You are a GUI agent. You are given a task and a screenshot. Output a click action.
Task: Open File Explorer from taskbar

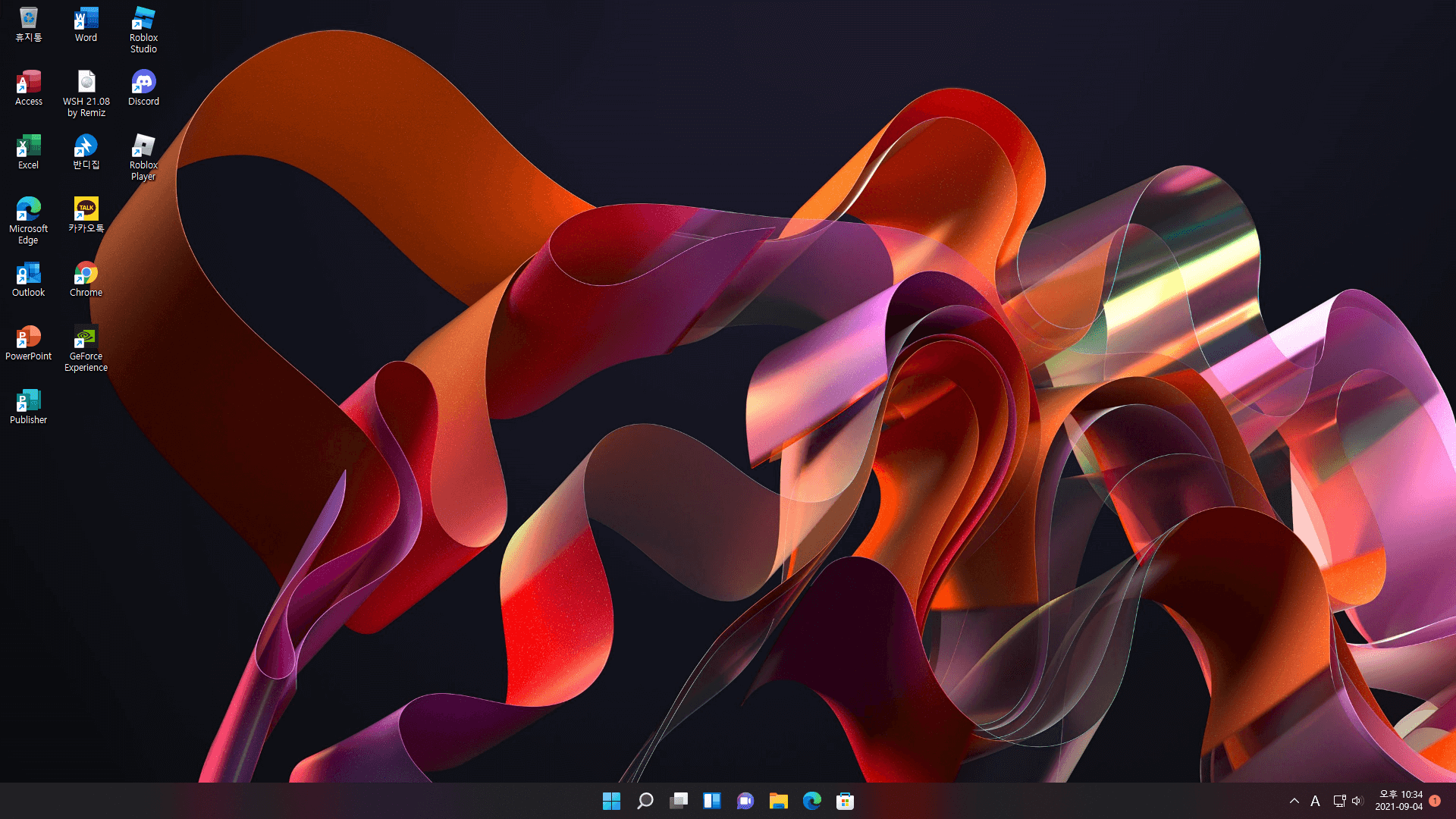coord(779,801)
